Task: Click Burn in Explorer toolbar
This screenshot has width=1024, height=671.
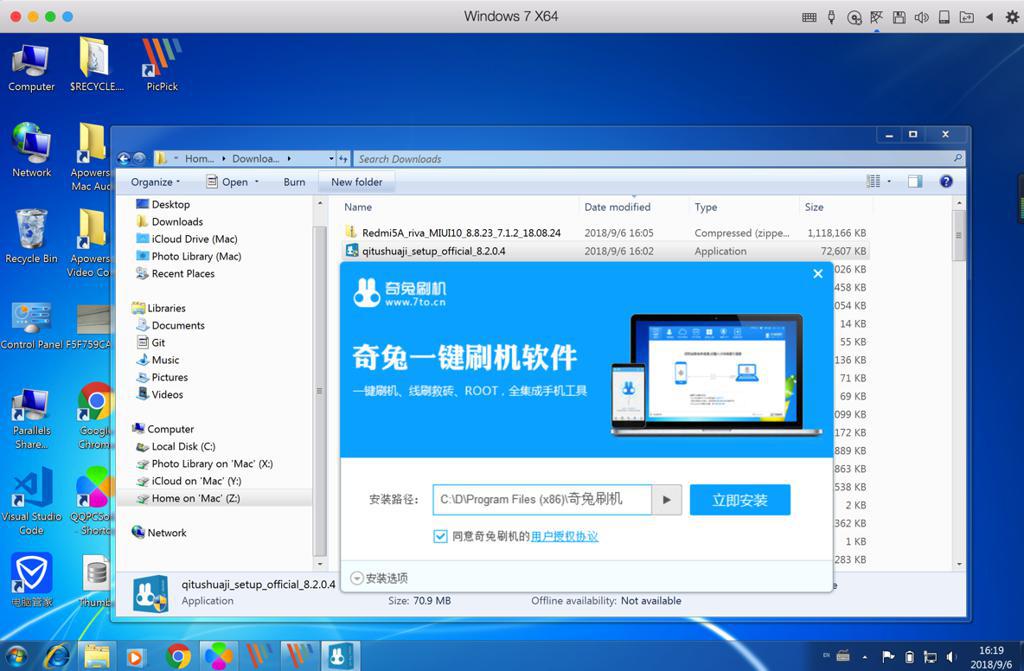Action: click(294, 182)
